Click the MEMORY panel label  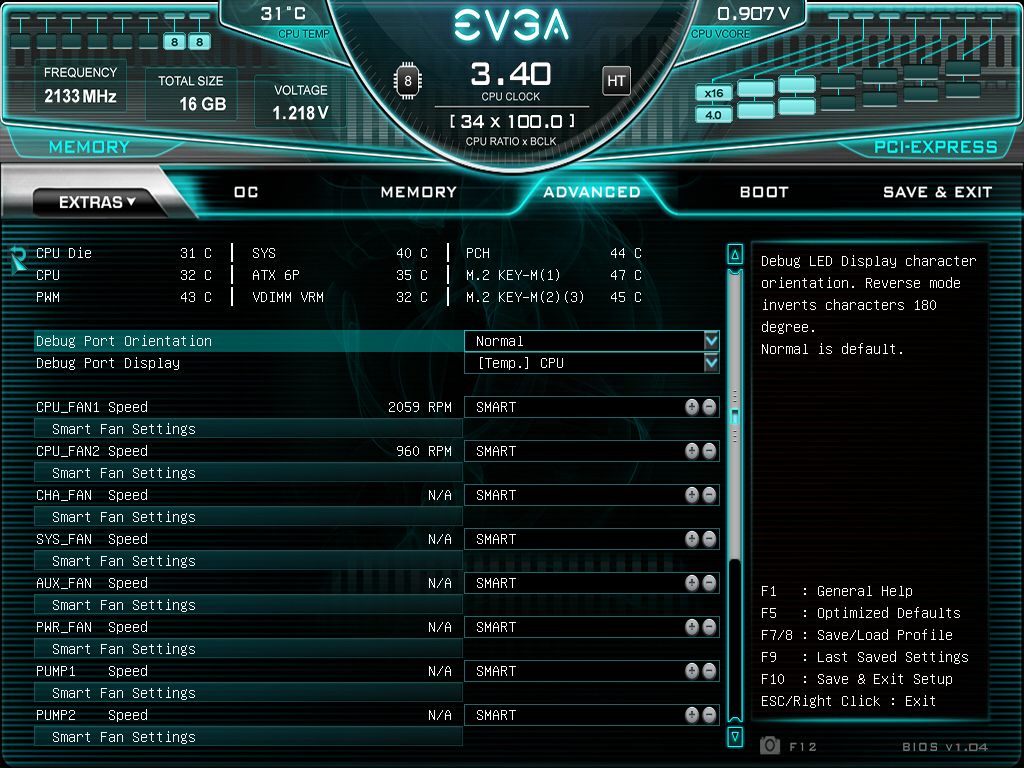tap(89, 147)
